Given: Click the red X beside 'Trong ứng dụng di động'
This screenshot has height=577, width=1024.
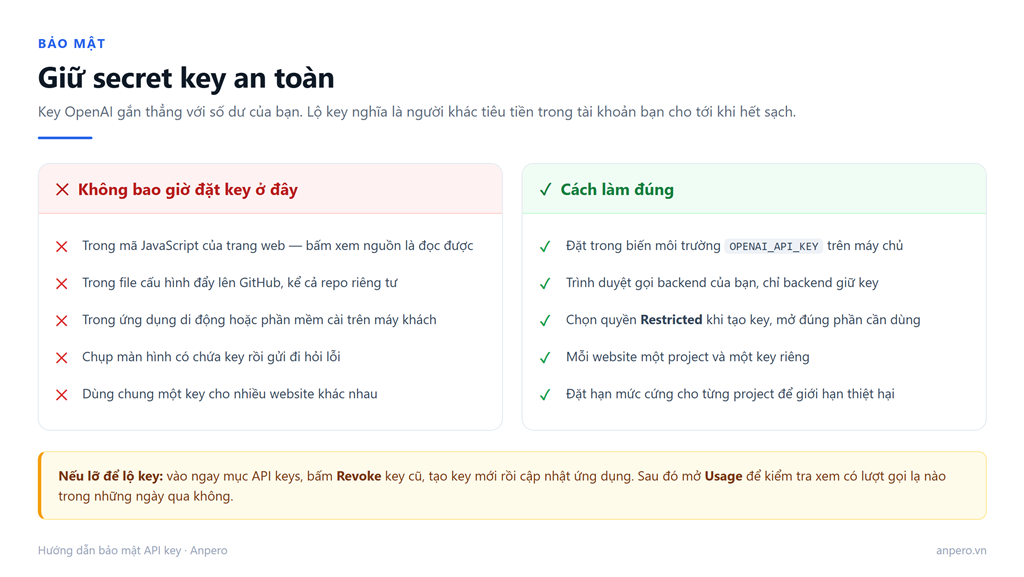Looking at the screenshot, I should pyautogui.click(x=61, y=321).
